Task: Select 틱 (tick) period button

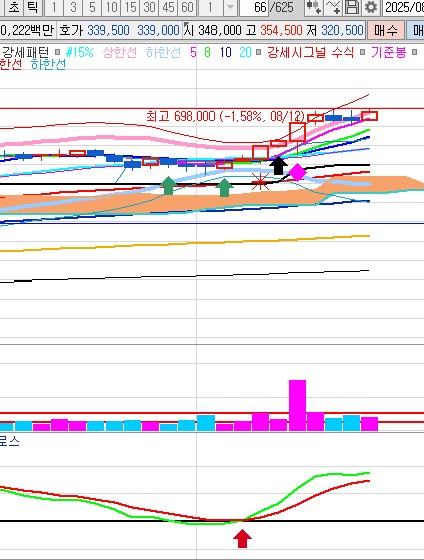Action: click(x=33, y=7)
